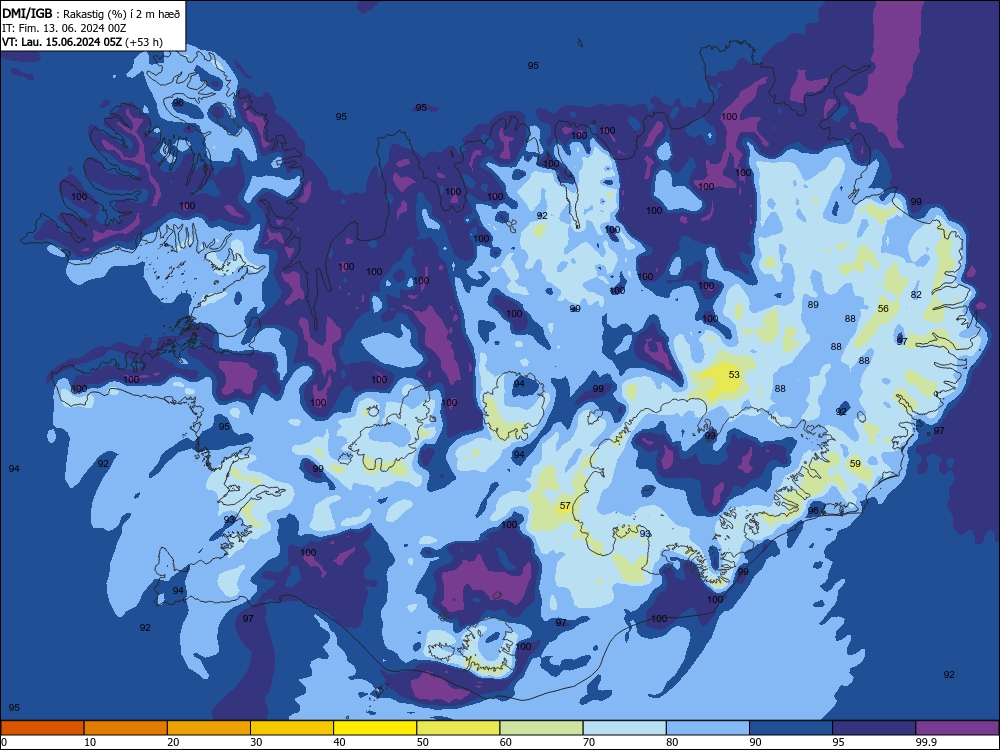The image size is (1000, 750).
Task: Click the humidity value '82' on the map
Action: pyautogui.click(x=916, y=295)
